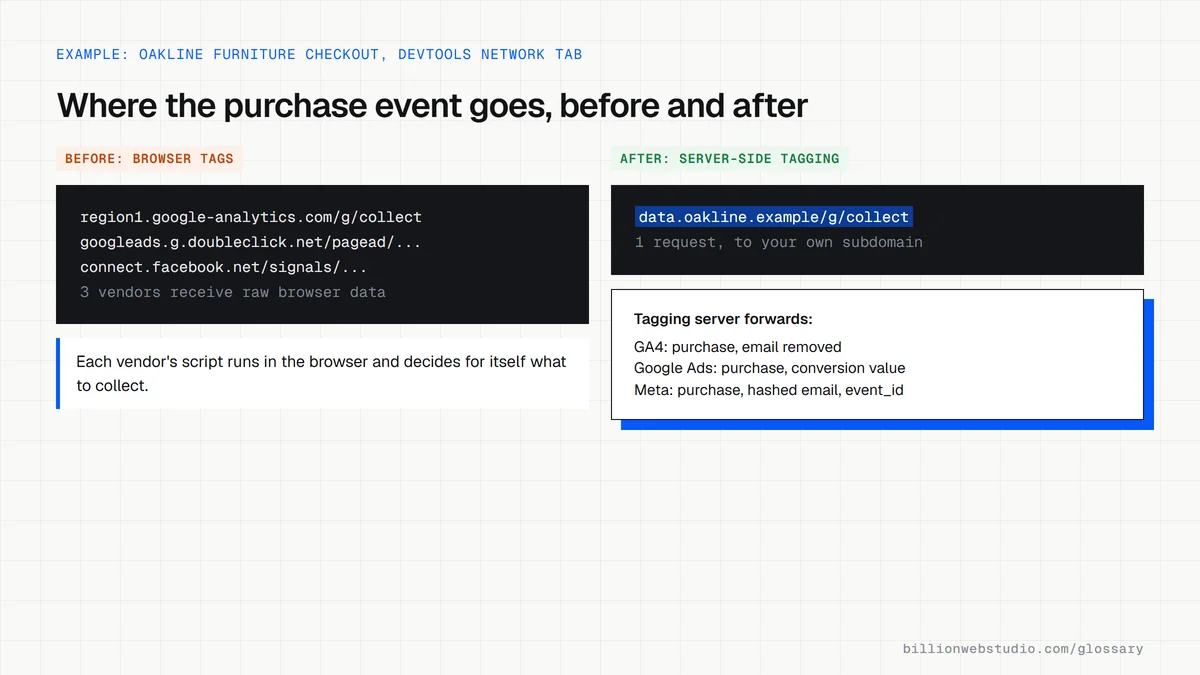The width and height of the screenshot is (1200, 675).
Task: Click the note 'Each vendor's script runs in the browser'
Action: point(322,373)
